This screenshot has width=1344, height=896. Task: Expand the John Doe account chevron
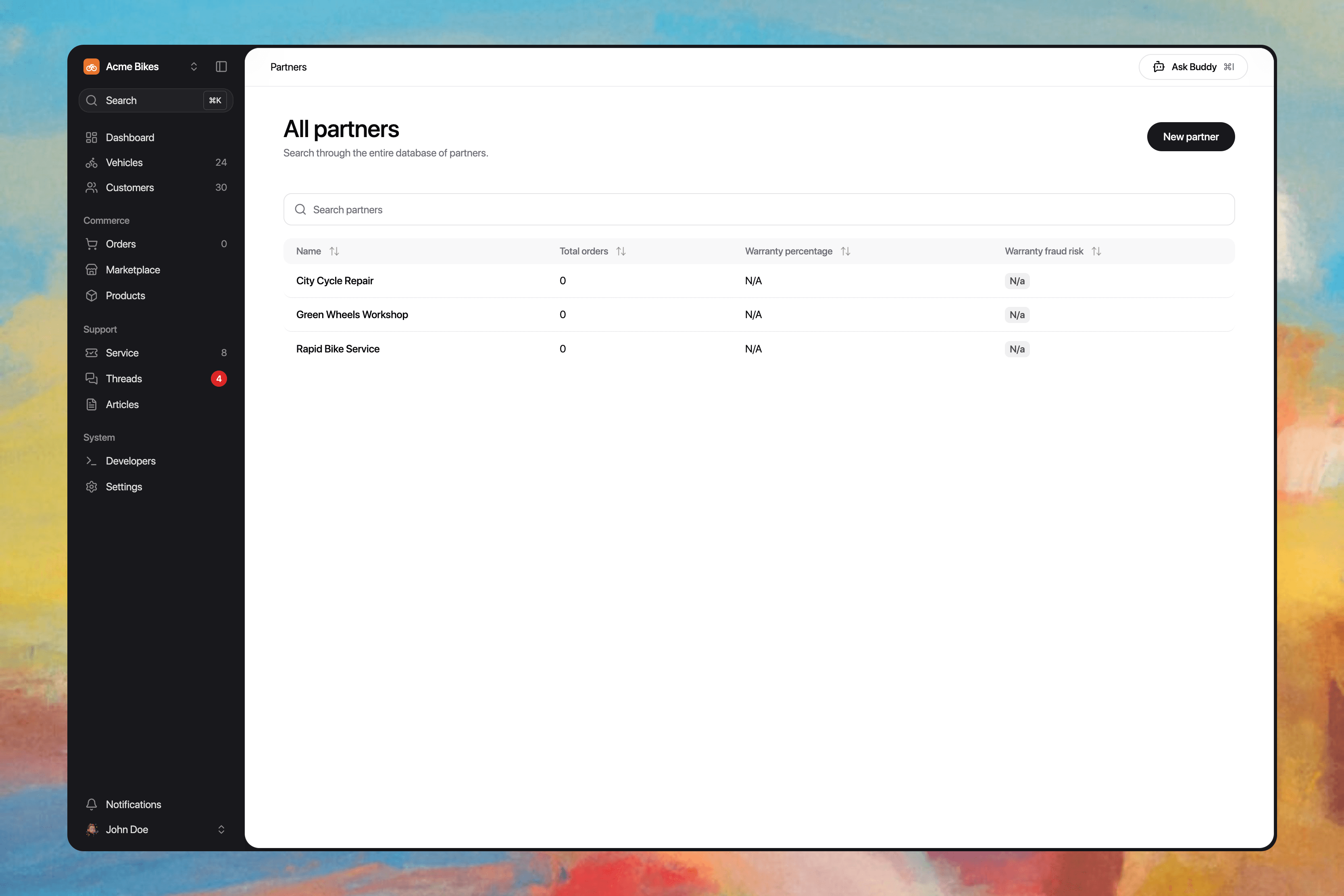pos(221,829)
